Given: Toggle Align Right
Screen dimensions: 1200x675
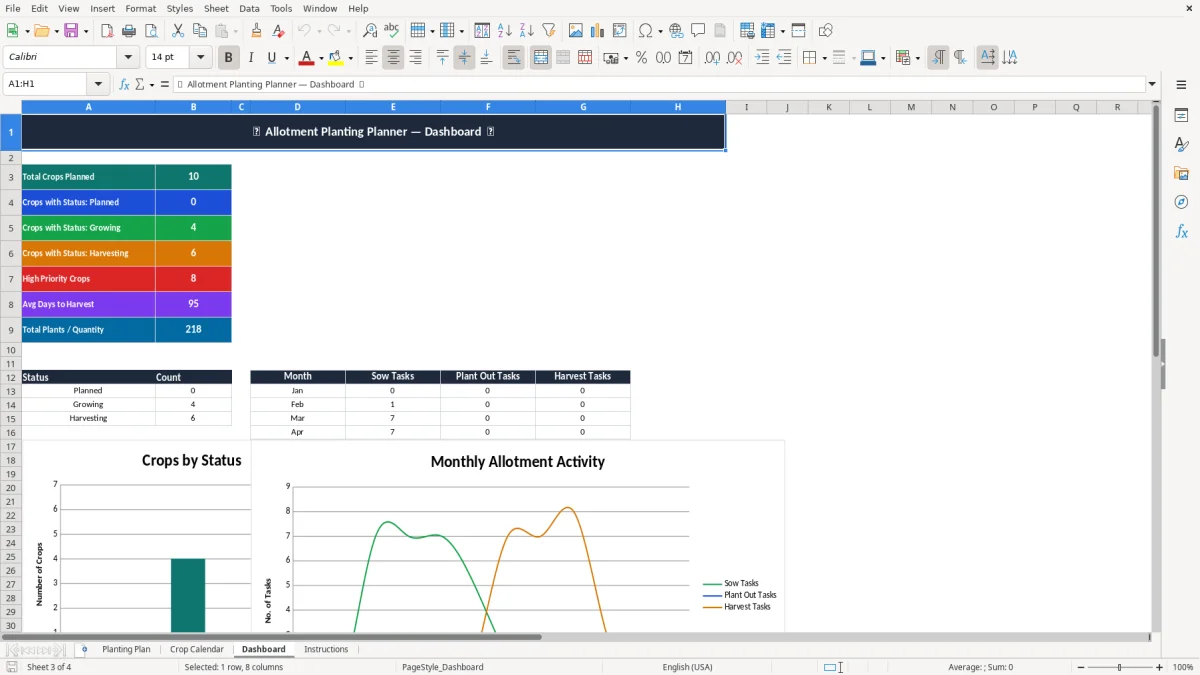Looking at the screenshot, I should 415,58.
